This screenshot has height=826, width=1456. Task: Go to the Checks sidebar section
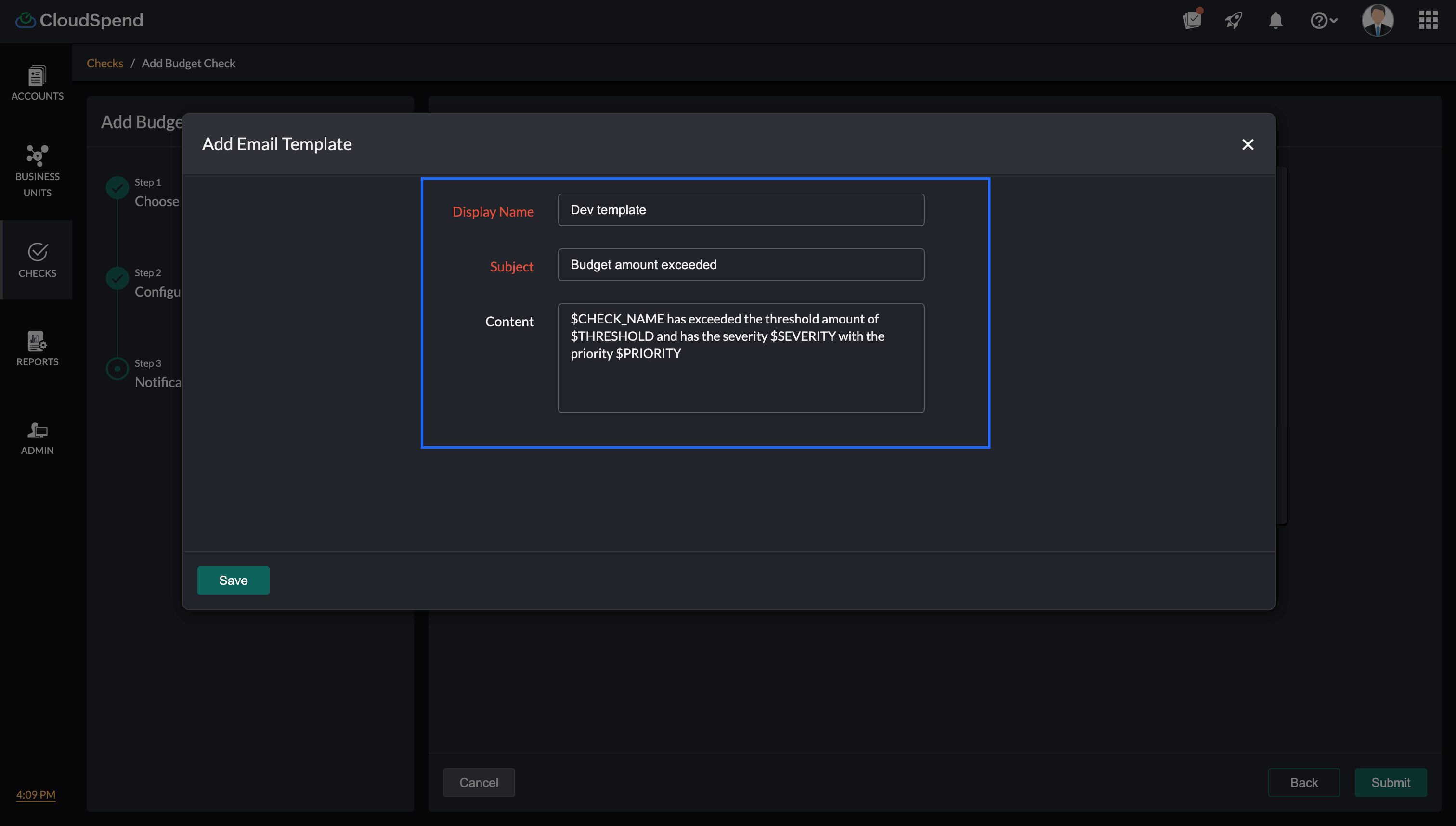[37, 260]
